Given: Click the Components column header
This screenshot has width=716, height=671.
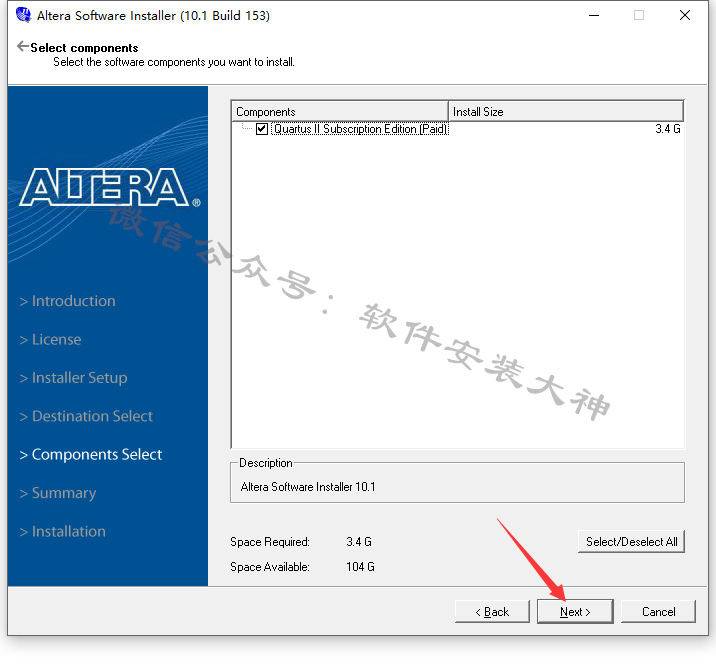Looking at the screenshot, I should (339, 111).
